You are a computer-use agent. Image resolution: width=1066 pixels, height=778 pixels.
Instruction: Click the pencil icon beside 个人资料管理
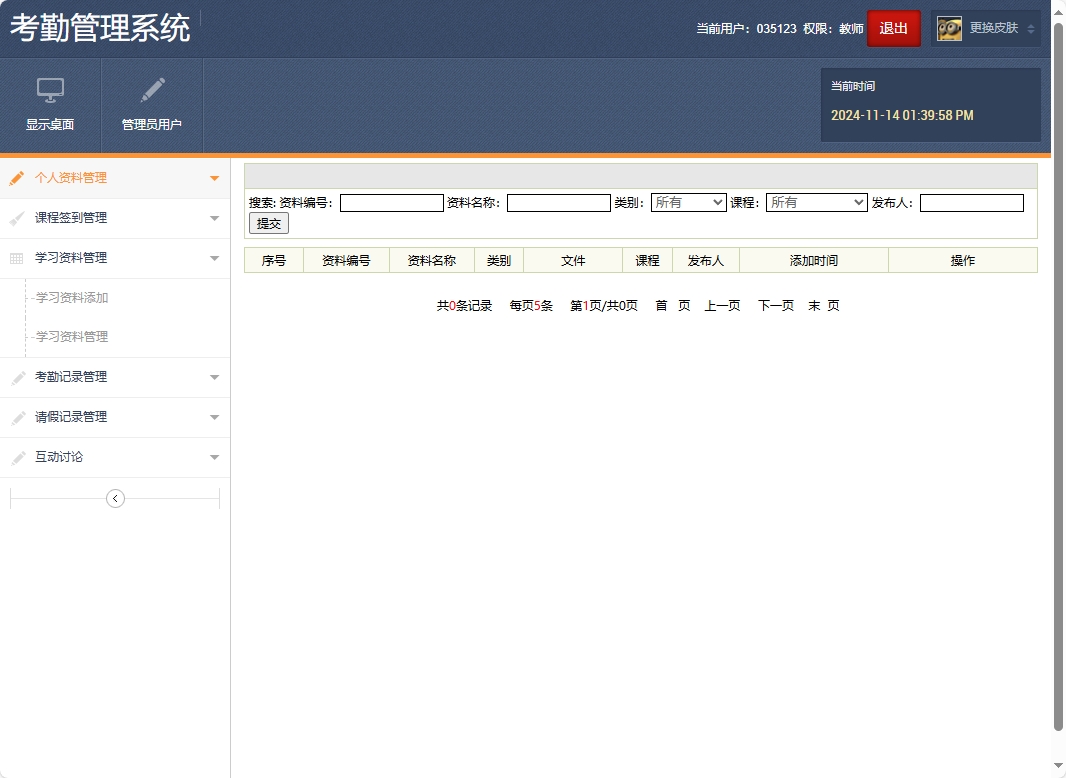tap(16, 178)
